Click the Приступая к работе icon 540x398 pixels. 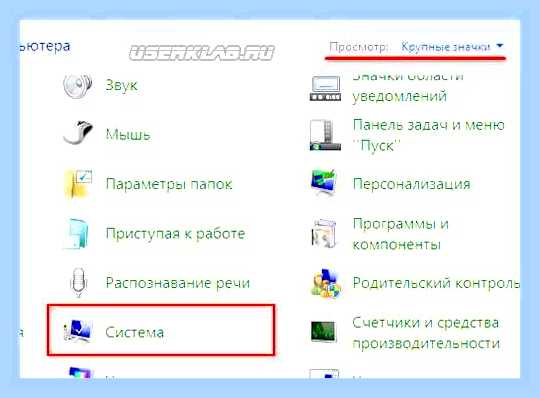76,233
